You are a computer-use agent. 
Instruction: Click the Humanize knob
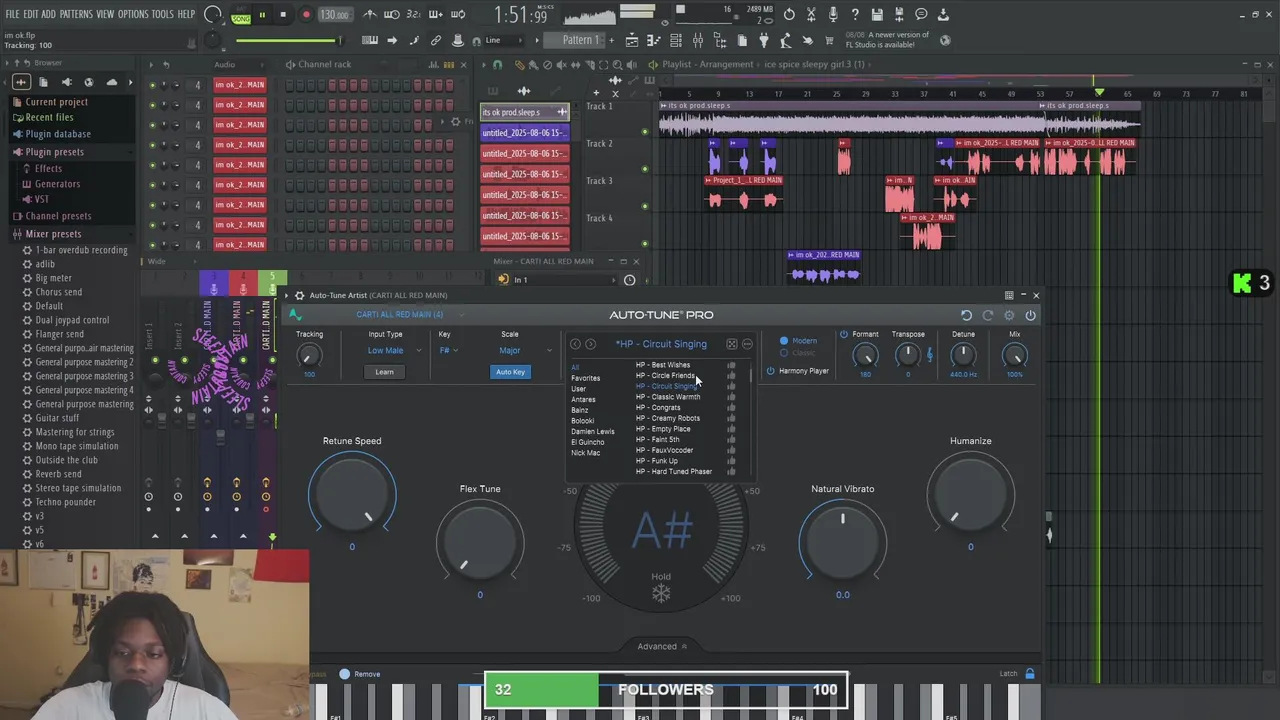coord(970,494)
